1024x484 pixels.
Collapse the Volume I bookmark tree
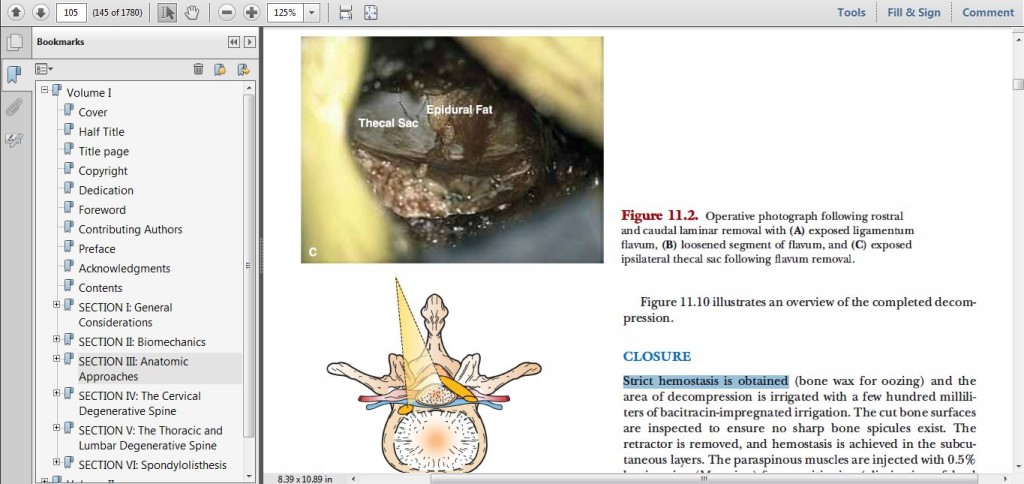pos(44,89)
